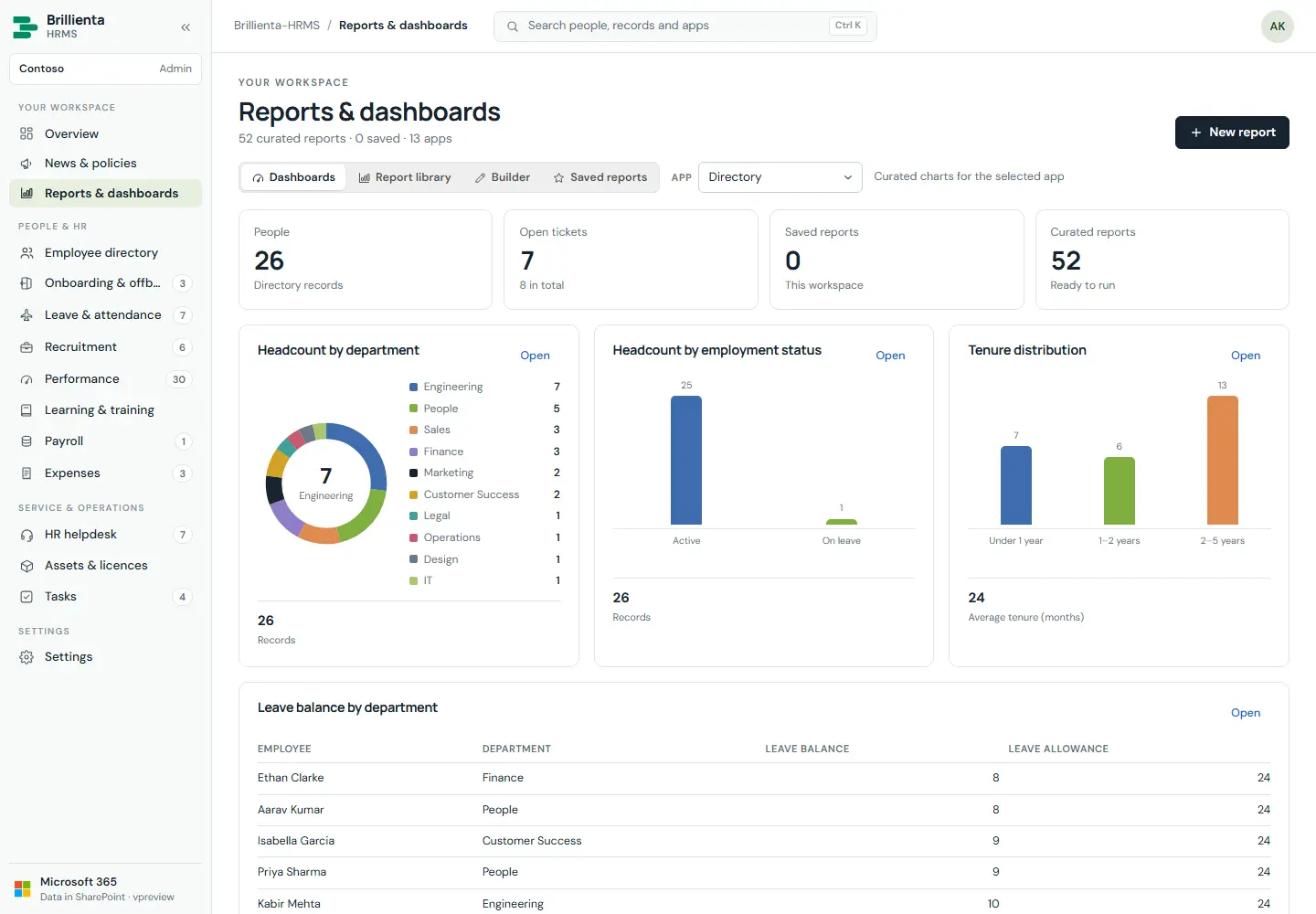Switch to the Dashboards tab

tap(293, 177)
